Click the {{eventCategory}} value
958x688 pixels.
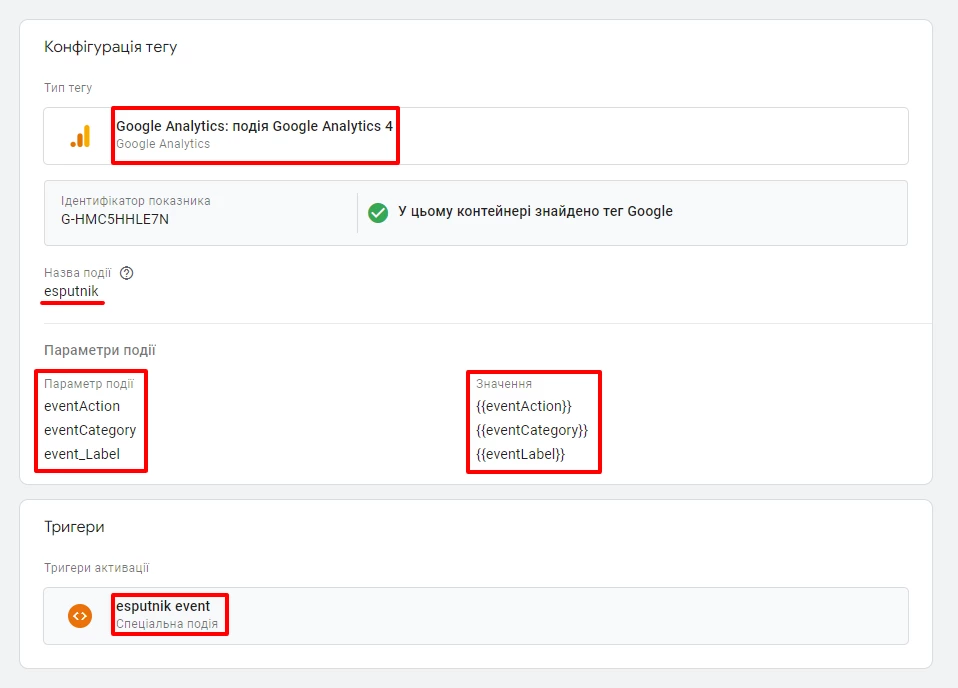coord(532,430)
